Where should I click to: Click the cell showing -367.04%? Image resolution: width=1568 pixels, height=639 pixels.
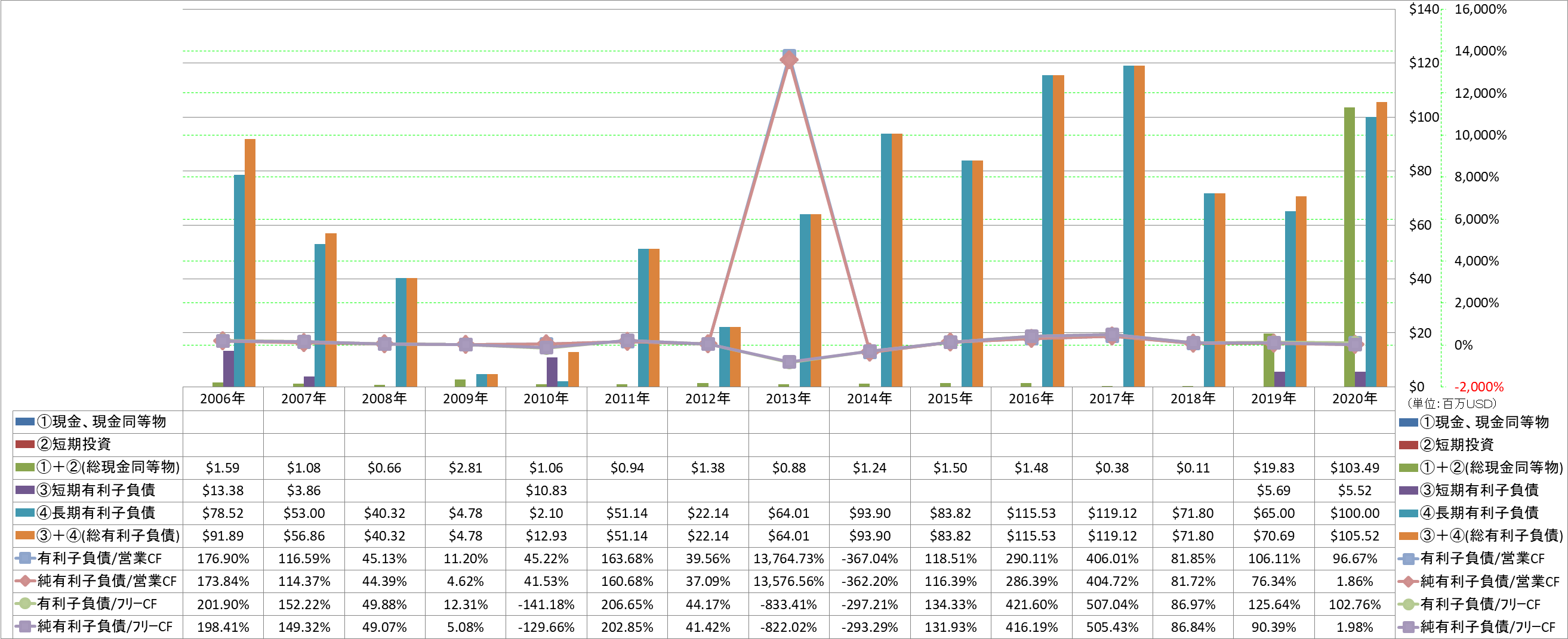(x=870, y=558)
